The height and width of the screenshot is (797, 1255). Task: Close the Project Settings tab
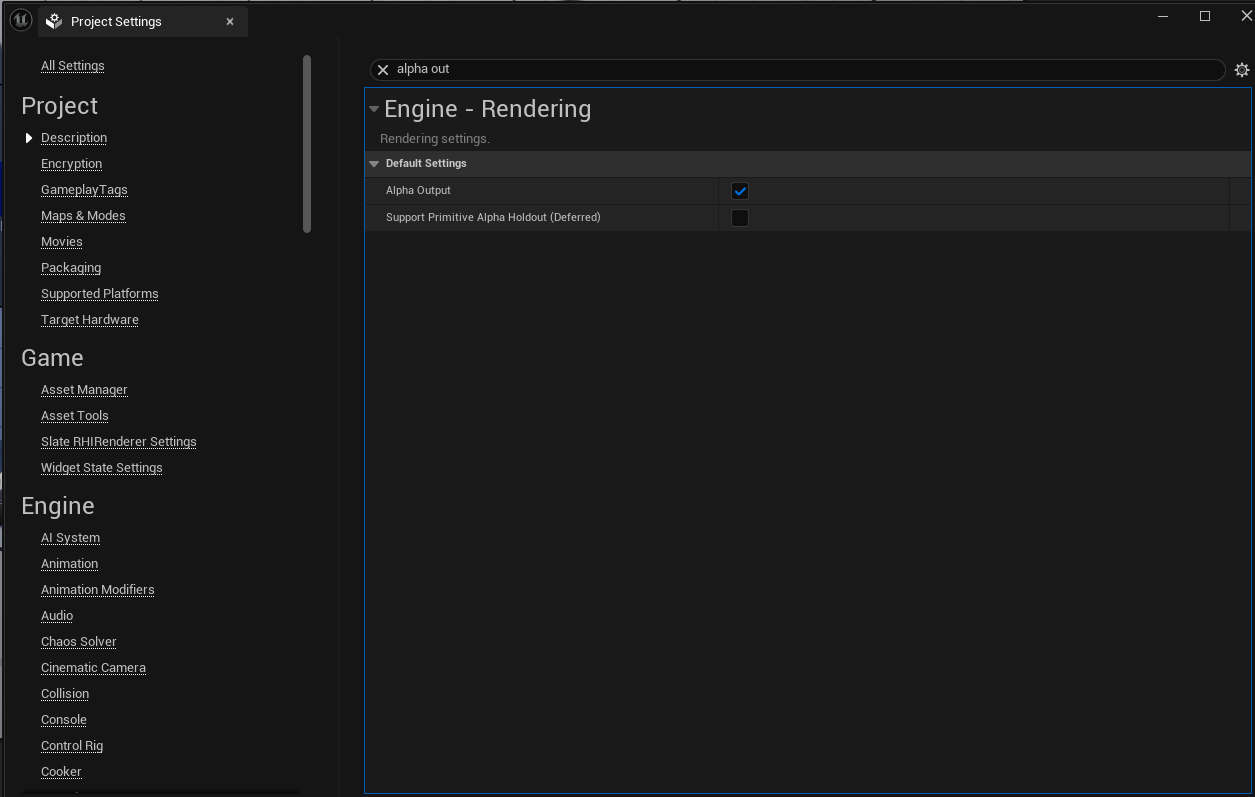coord(230,21)
